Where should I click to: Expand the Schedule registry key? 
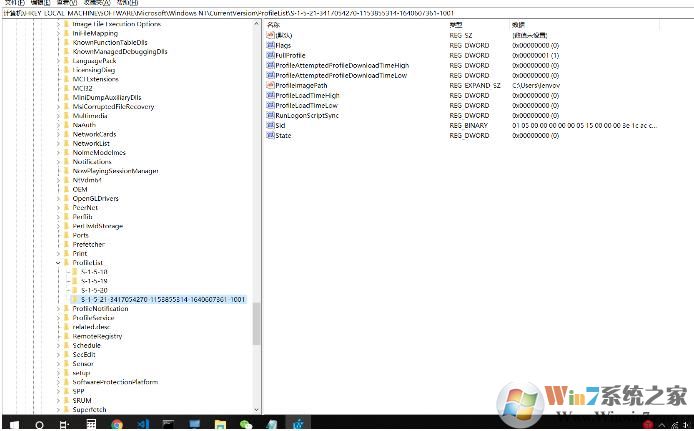point(59,345)
